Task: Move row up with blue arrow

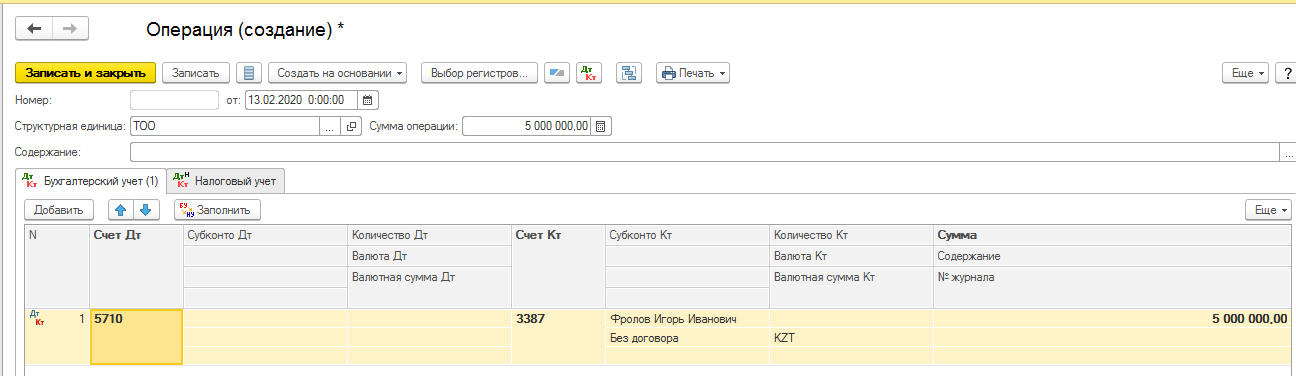Action: point(121,210)
